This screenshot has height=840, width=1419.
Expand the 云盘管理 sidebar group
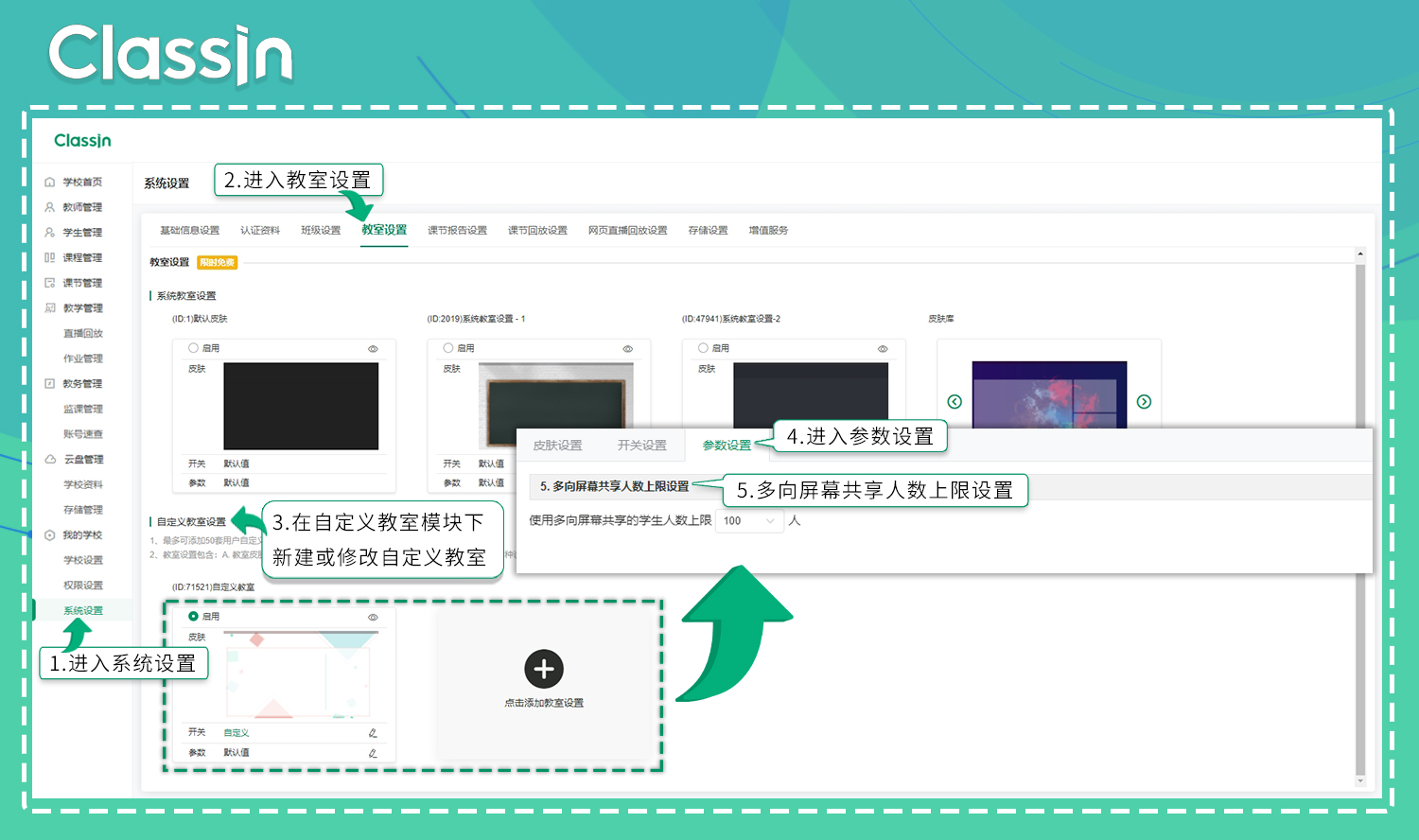pyautogui.click(x=83, y=460)
